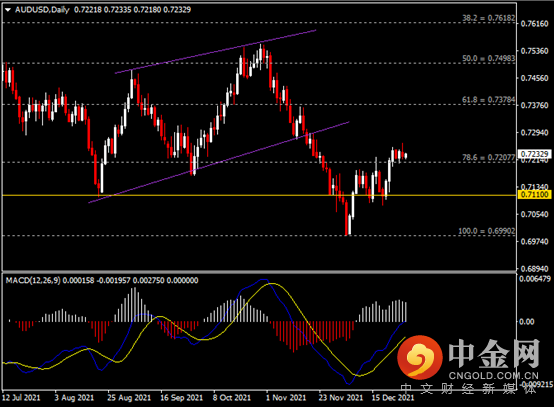The image size is (554, 407).
Task: Click the 61.8 = 0.73784 Fibonacci label
Action: 489,100
